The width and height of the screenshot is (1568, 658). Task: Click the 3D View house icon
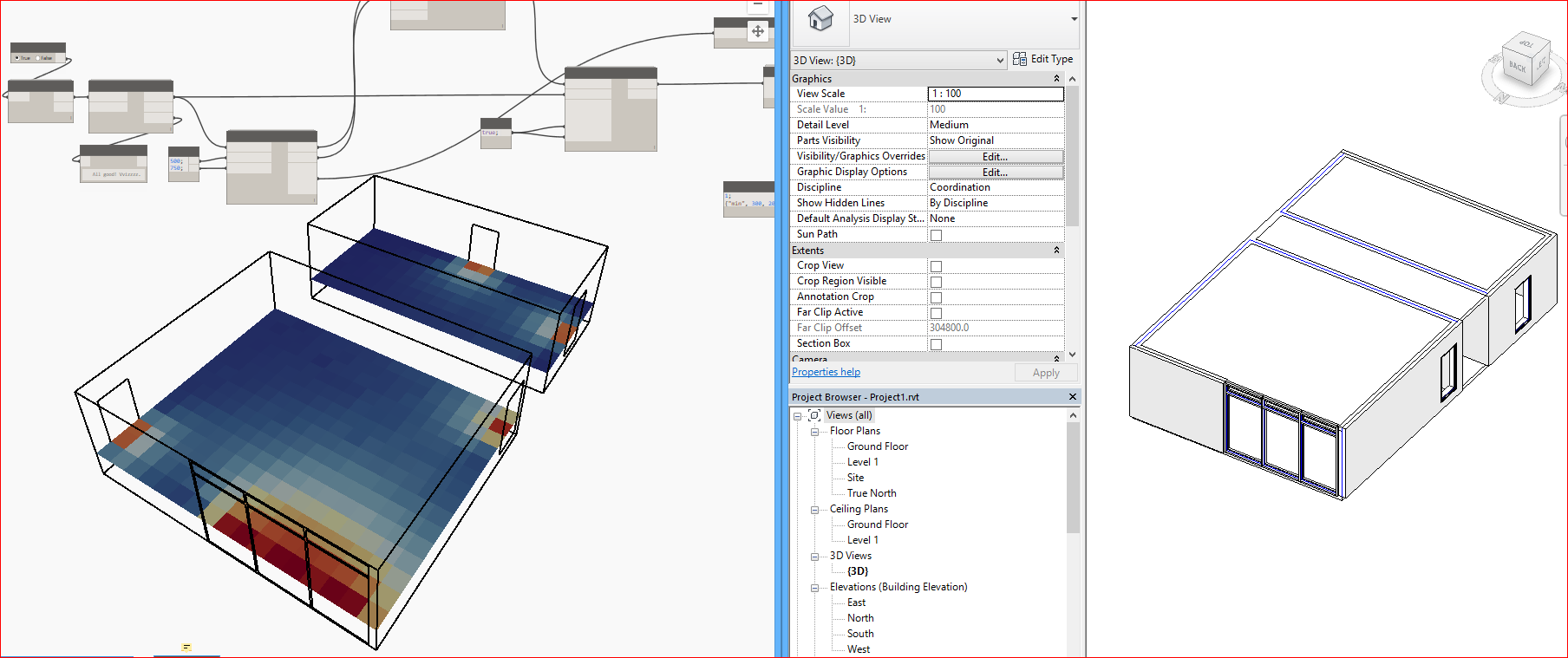[x=820, y=19]
